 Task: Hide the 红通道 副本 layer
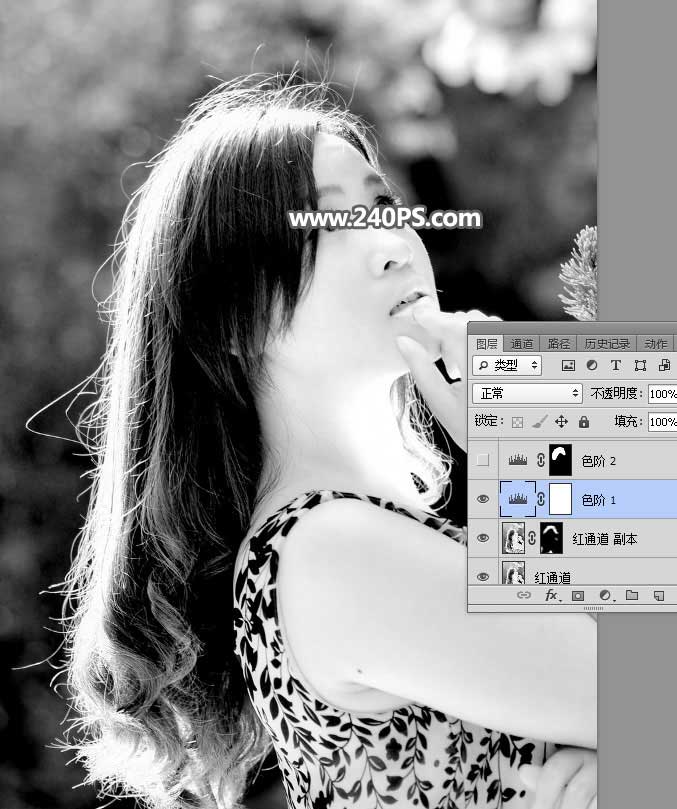click(x=483, y=538)
